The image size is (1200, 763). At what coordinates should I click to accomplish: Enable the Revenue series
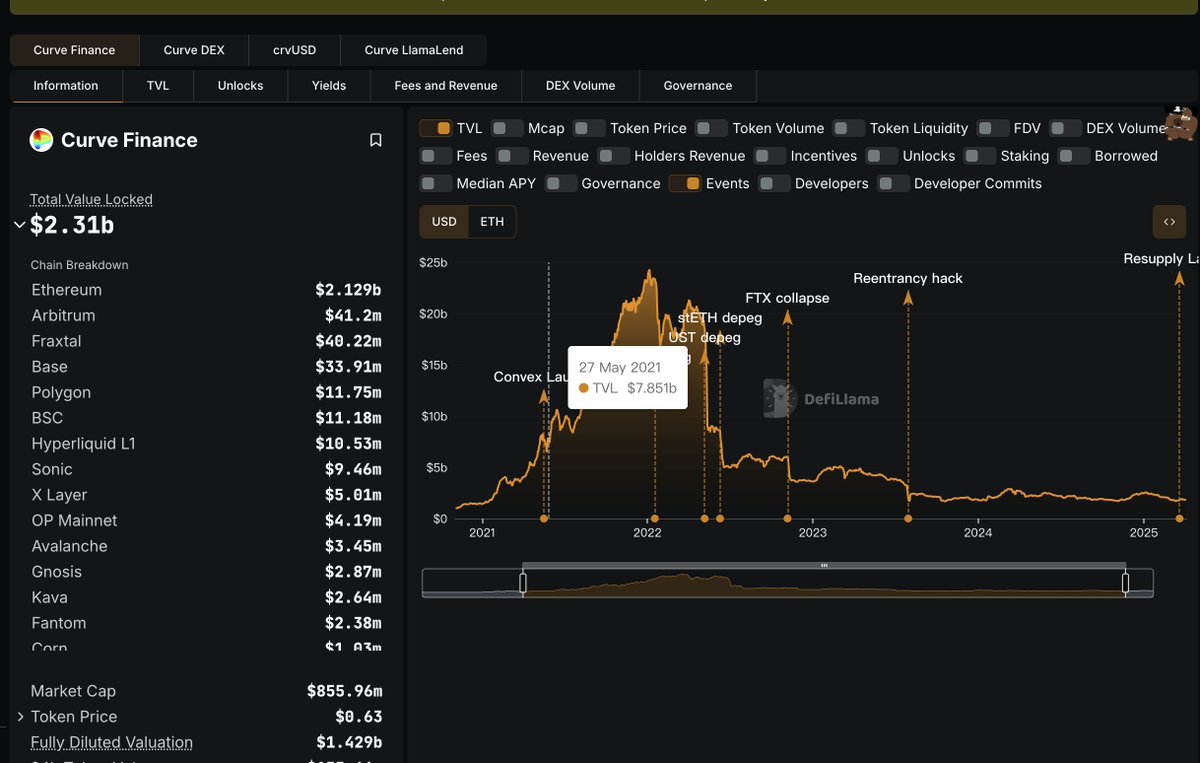click(512, 156)
